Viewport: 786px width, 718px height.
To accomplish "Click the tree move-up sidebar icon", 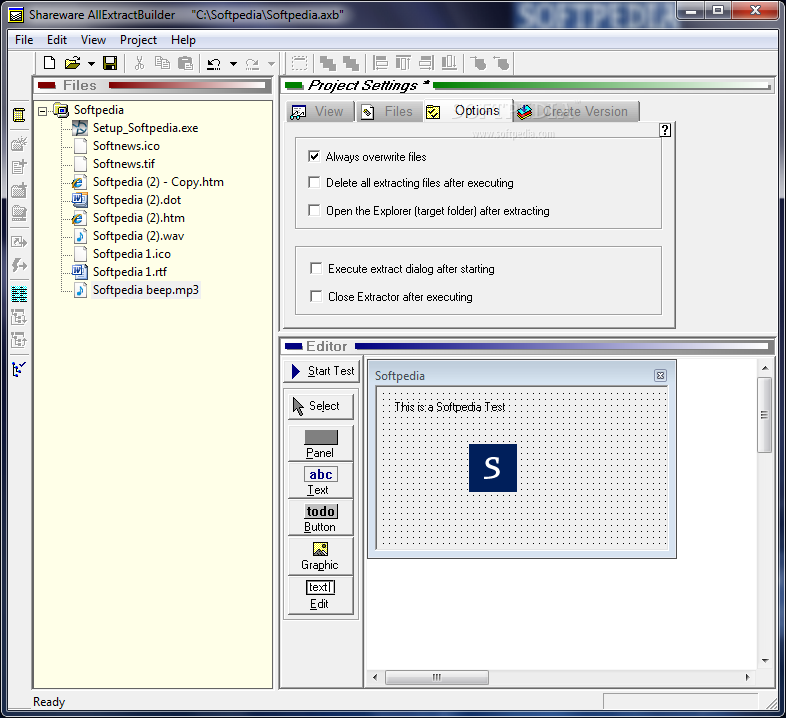I will click(19, 340).
